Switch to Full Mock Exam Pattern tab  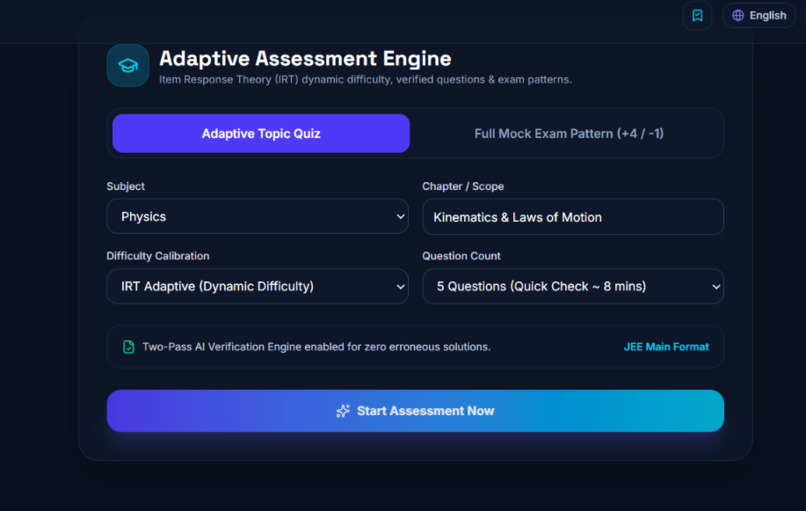(569, 134)
